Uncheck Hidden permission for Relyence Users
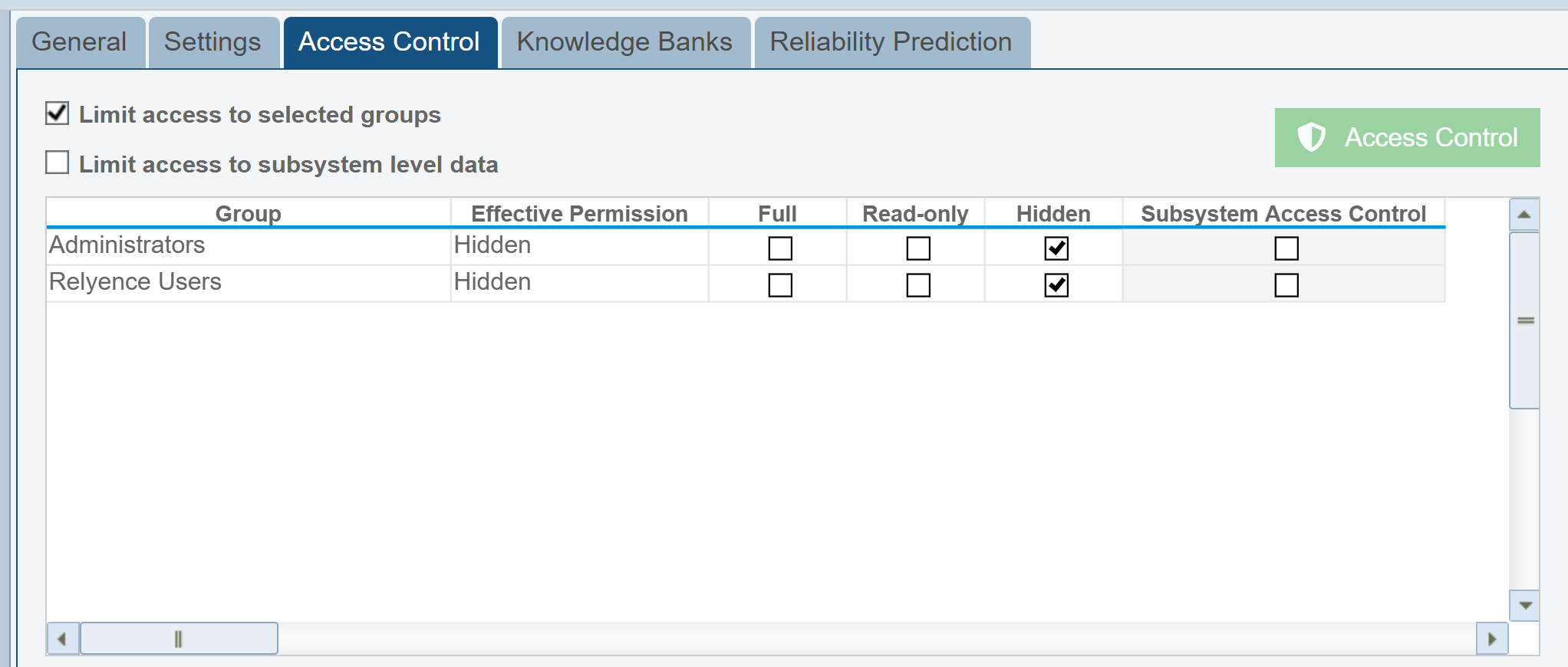 tap(1056, 285)
